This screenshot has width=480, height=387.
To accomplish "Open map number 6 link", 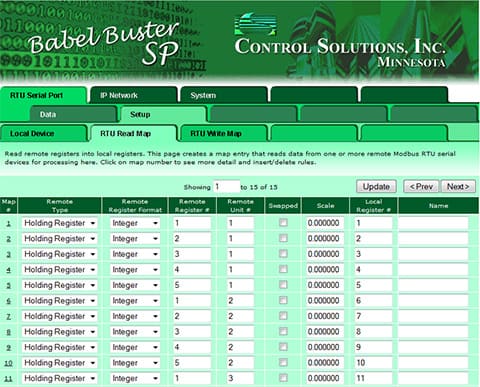I will (x=9, y=301).
